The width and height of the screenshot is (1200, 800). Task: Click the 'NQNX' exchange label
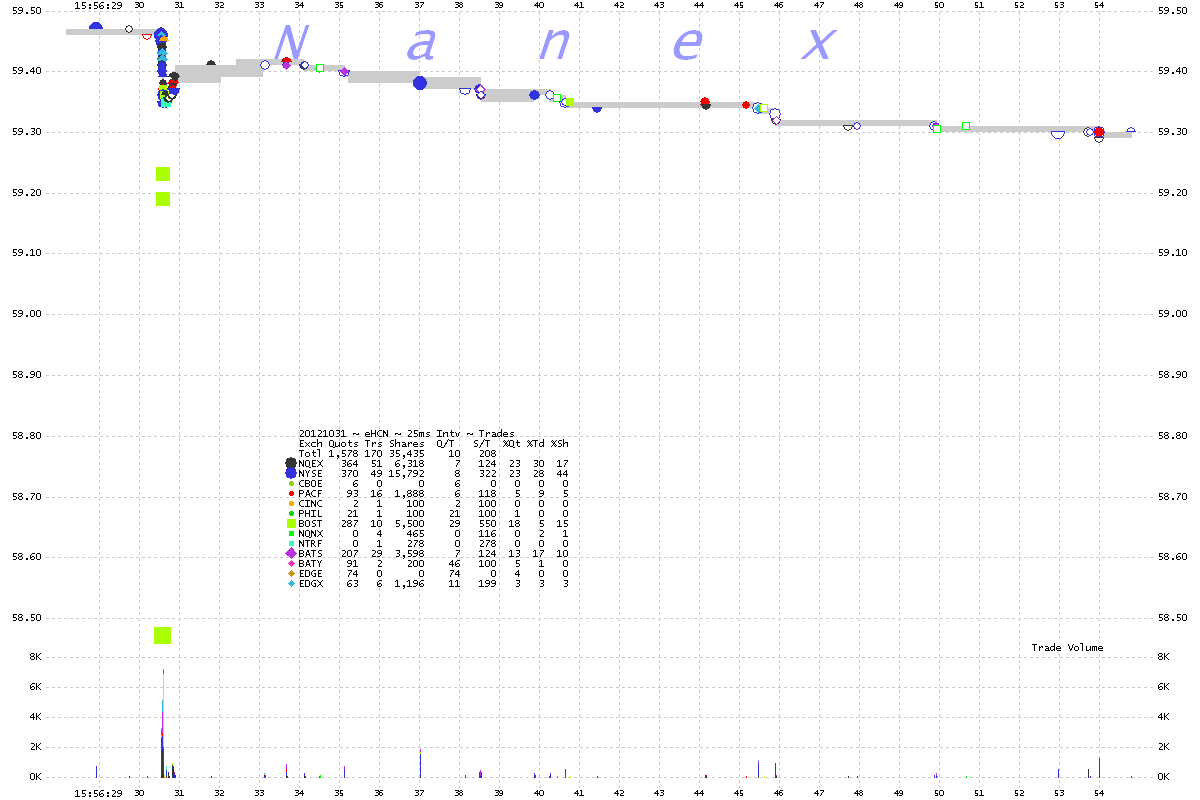coord(311,533)
